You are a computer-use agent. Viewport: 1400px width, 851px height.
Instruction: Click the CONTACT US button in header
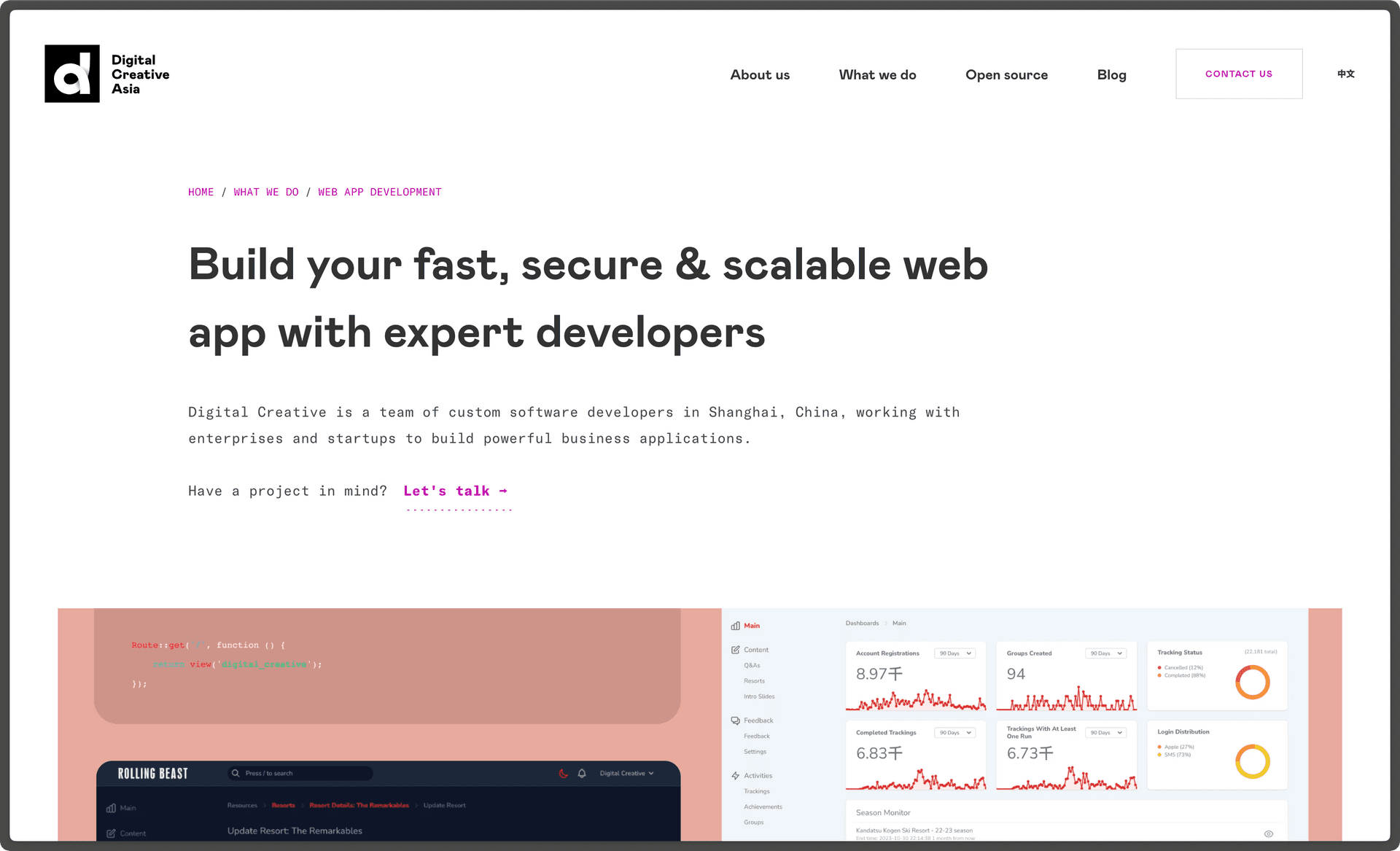(1239, 73)
